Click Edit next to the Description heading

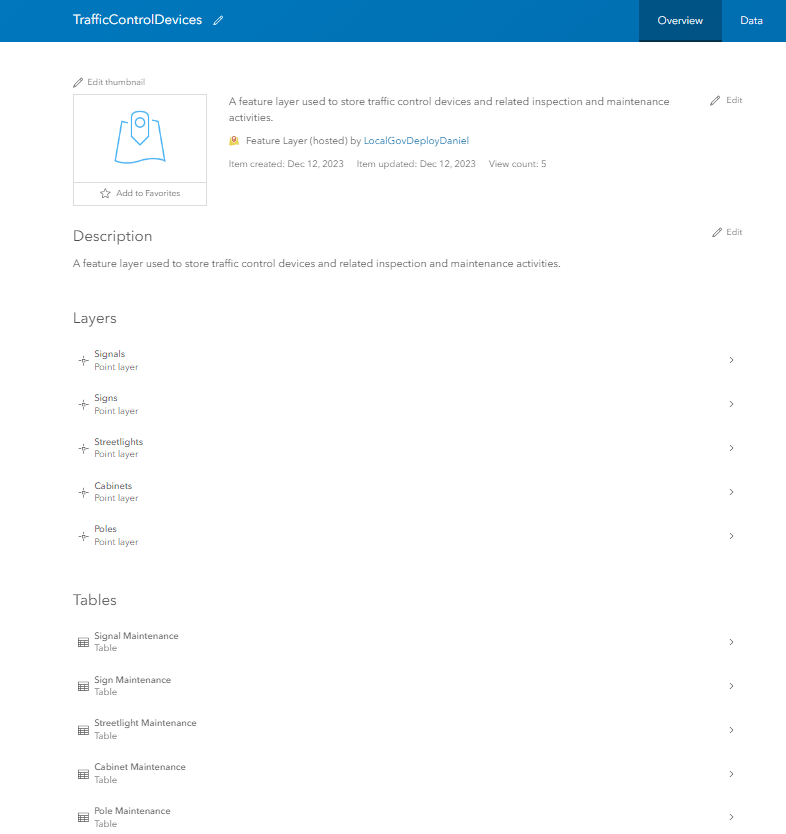(727, 232)
